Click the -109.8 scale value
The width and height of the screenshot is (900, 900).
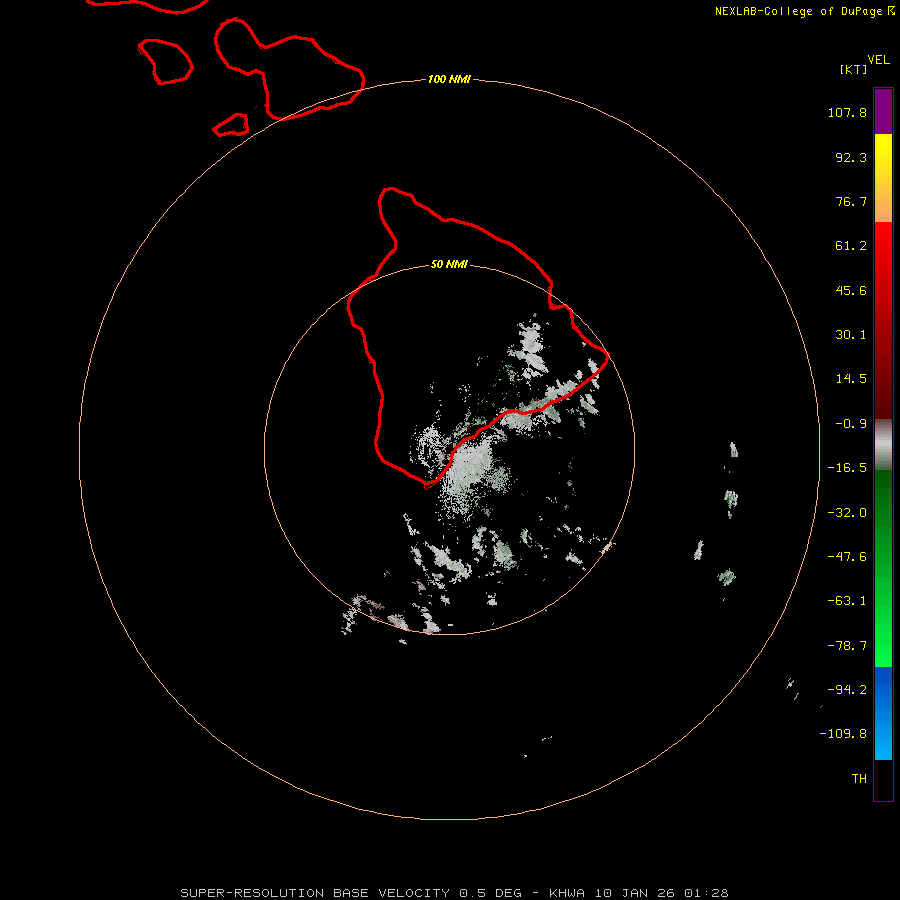click(x=843, y=734)
